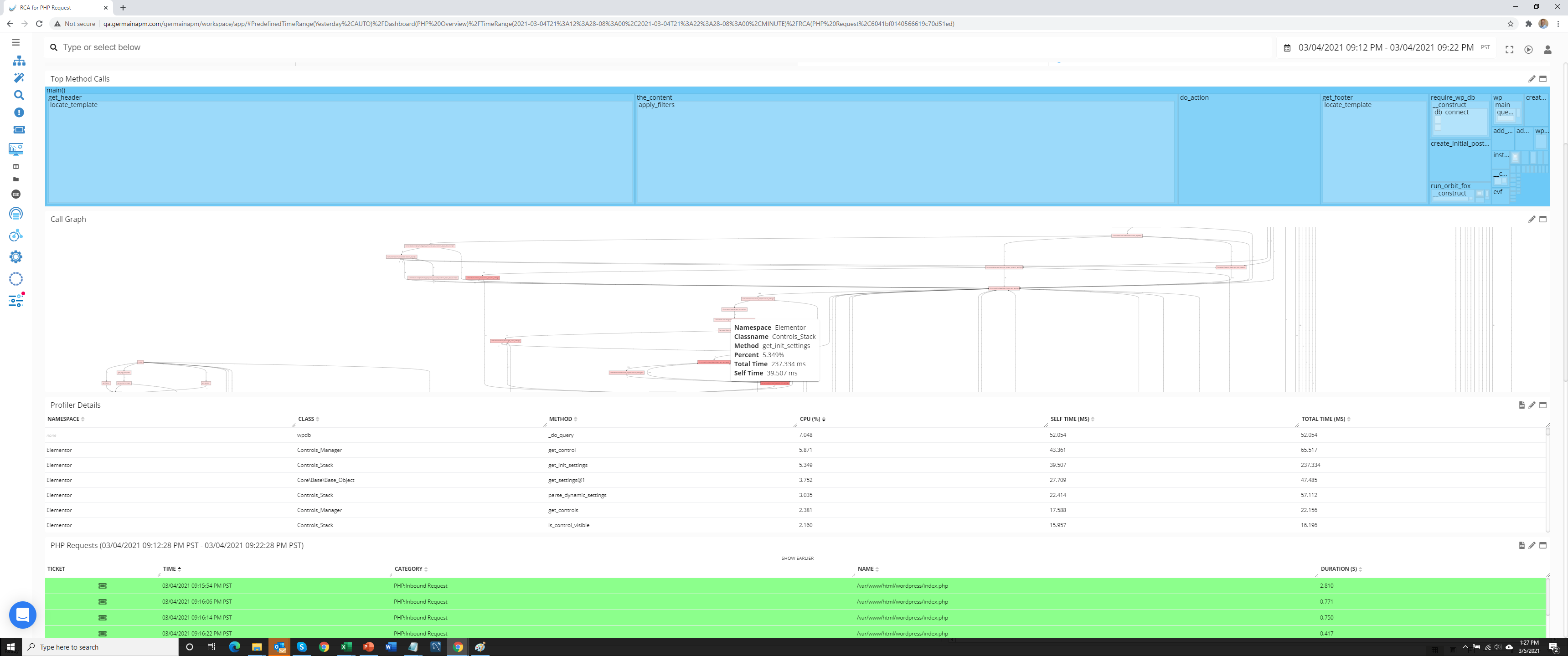Click the fullscreen toggle icon
This screenshot has height=656, width=1568.
click(1509, 50)
